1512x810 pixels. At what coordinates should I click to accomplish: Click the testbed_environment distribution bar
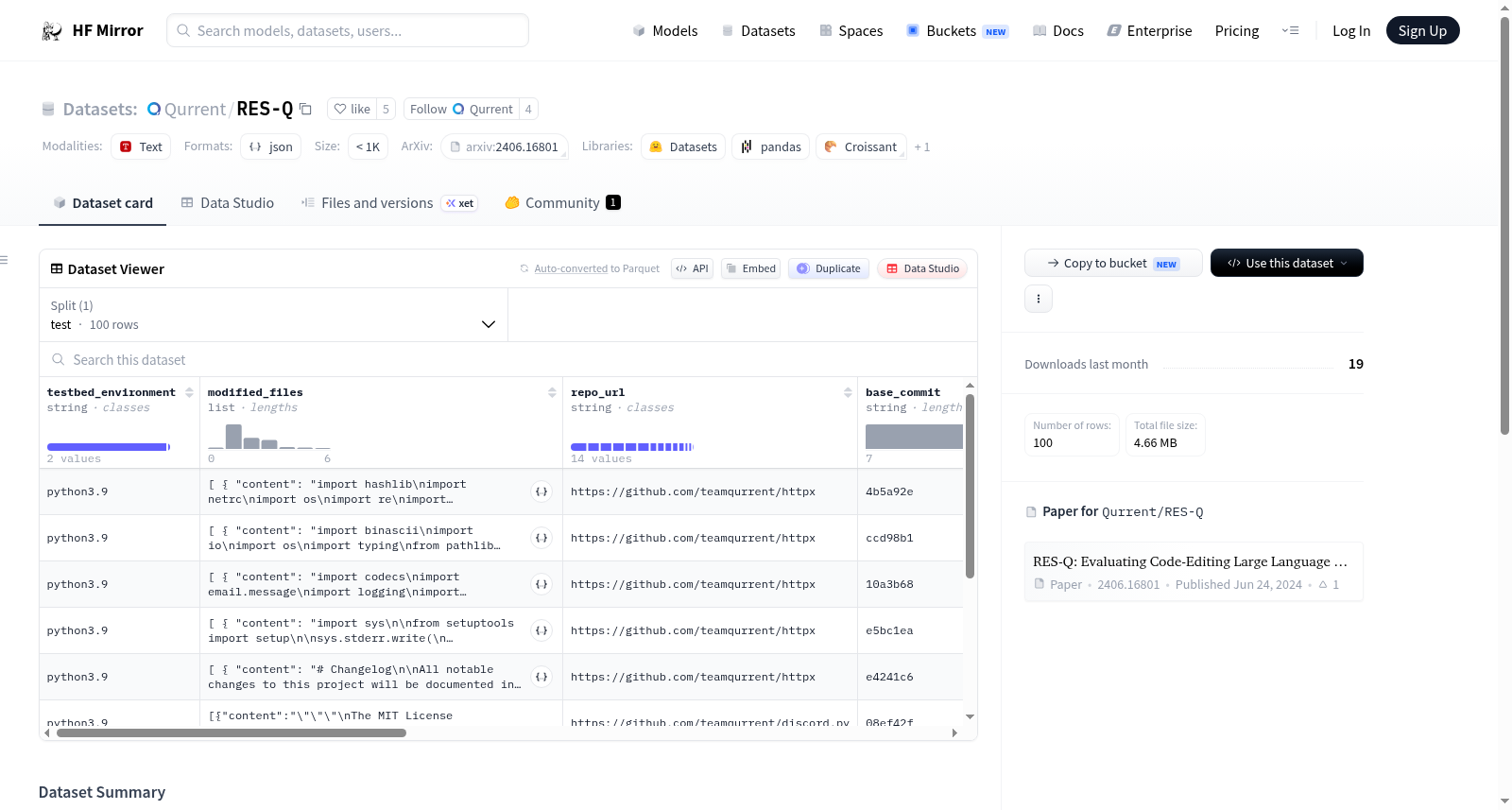(x=109, y=447)
